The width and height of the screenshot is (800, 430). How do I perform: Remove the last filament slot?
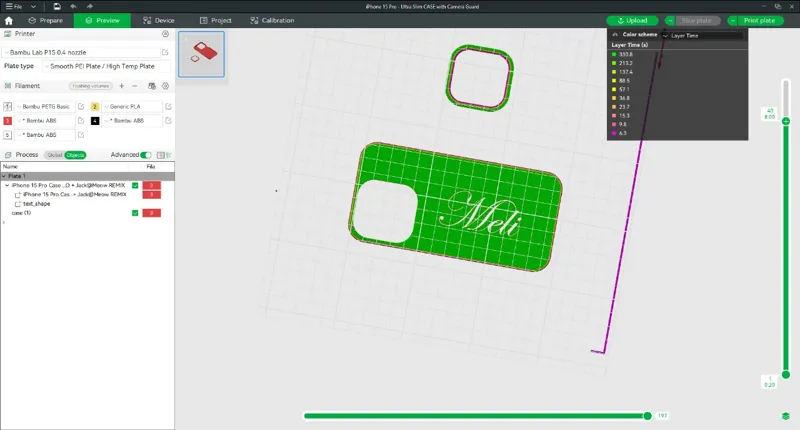(x=135, y=86)
